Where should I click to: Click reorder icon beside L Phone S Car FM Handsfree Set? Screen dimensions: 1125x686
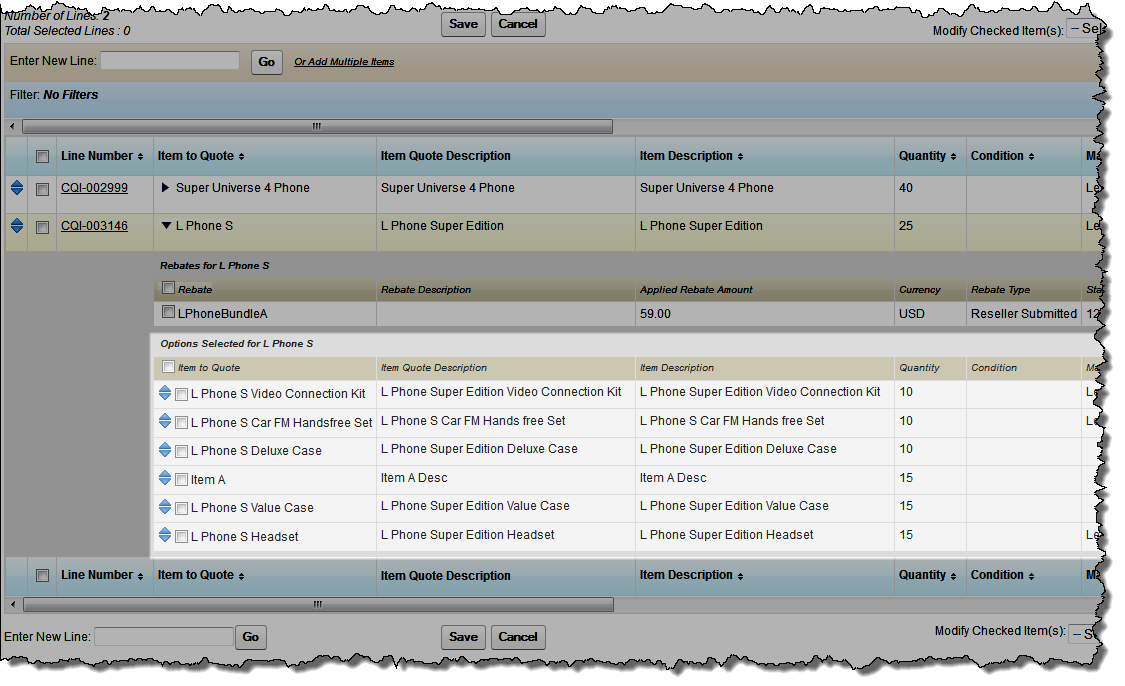click(165, 422)
